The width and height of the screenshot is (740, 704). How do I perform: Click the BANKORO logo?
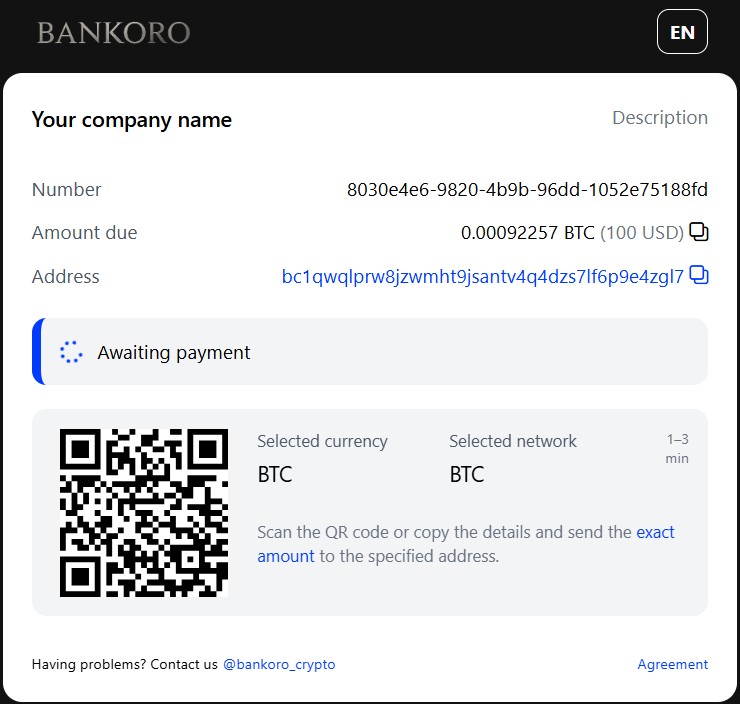113,33
